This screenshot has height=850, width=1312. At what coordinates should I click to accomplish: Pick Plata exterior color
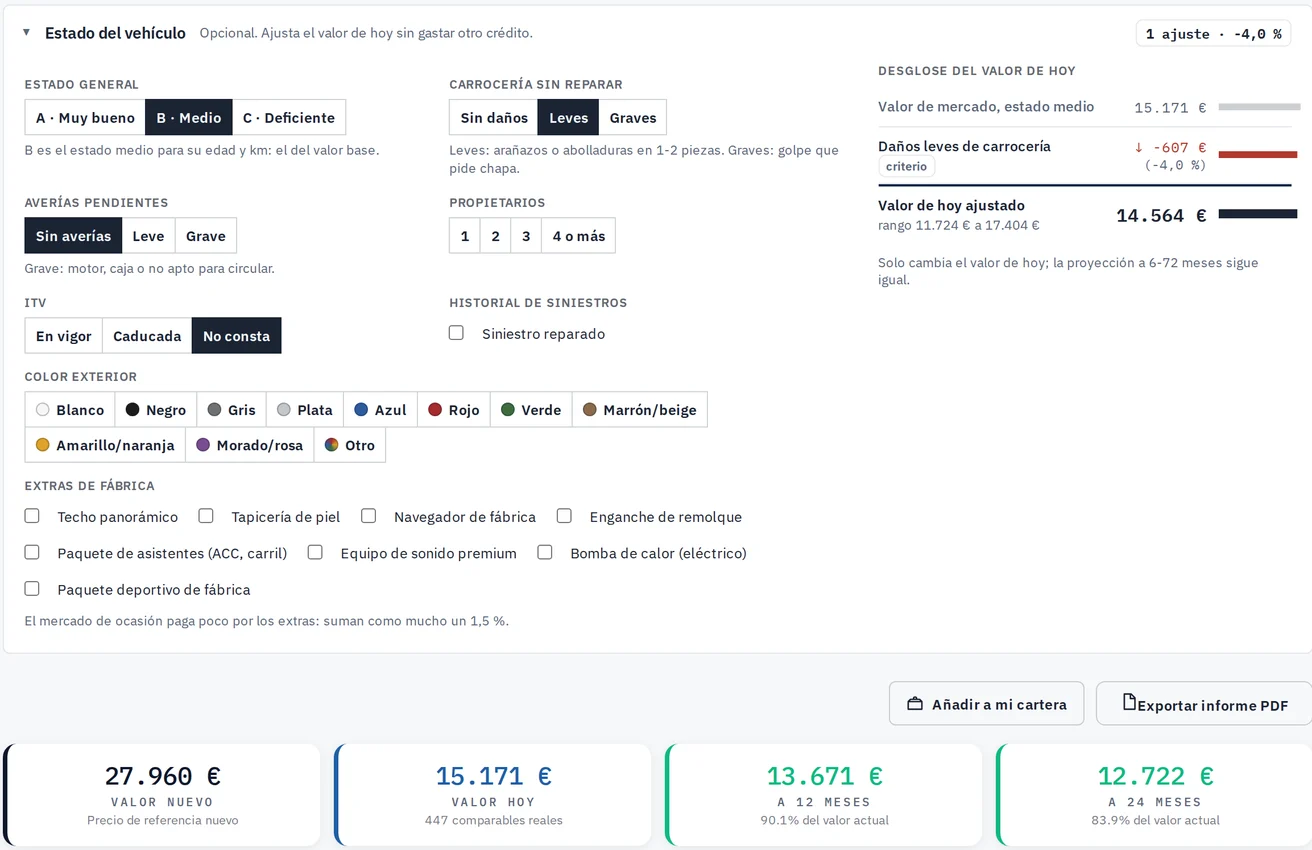305,410
